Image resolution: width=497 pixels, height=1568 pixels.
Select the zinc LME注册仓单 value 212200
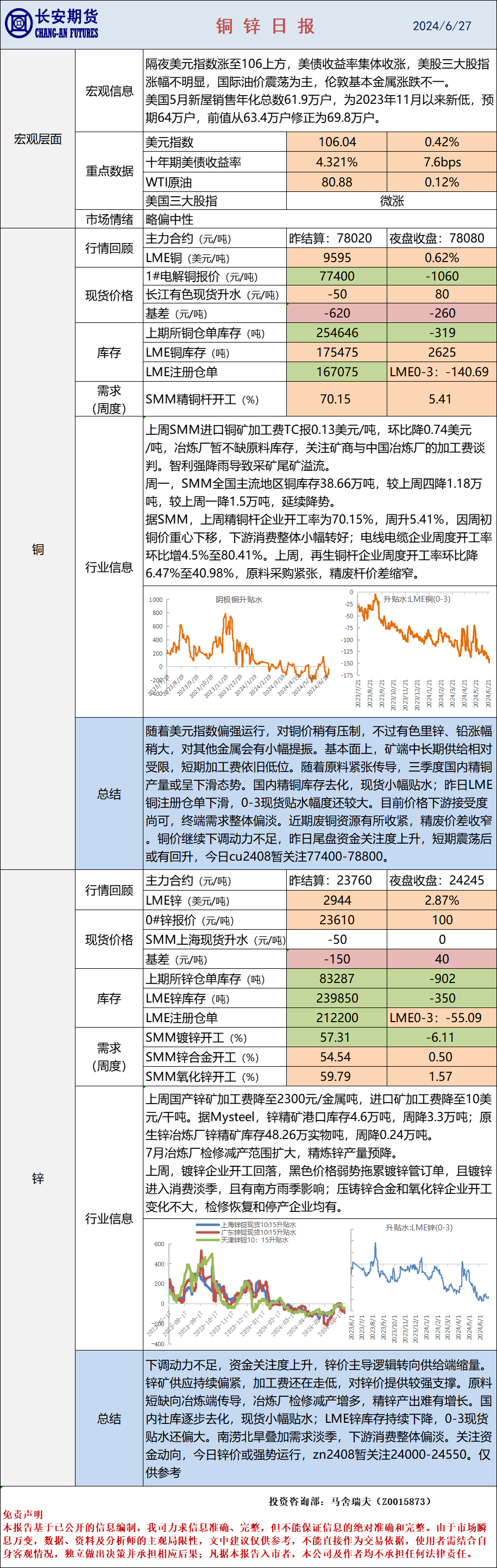337,1018
